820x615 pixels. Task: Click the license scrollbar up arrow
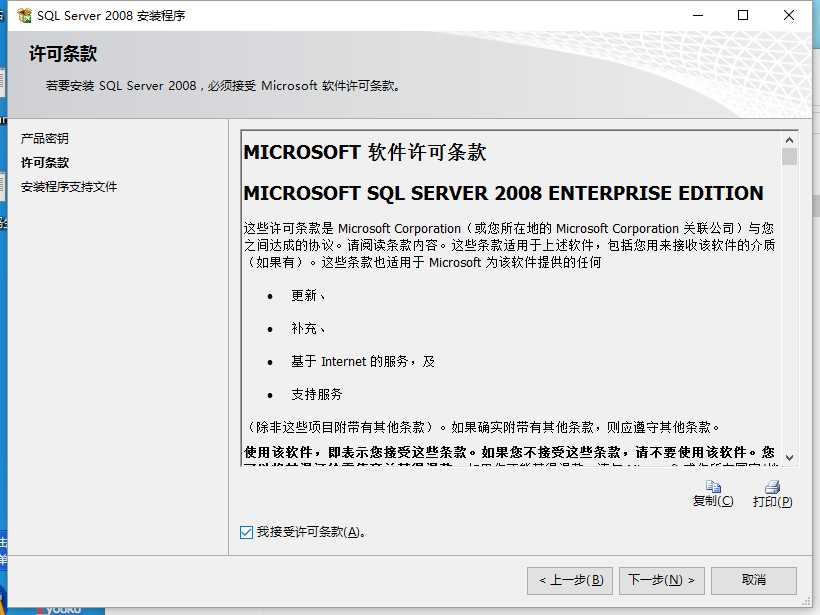click(789, 140)
